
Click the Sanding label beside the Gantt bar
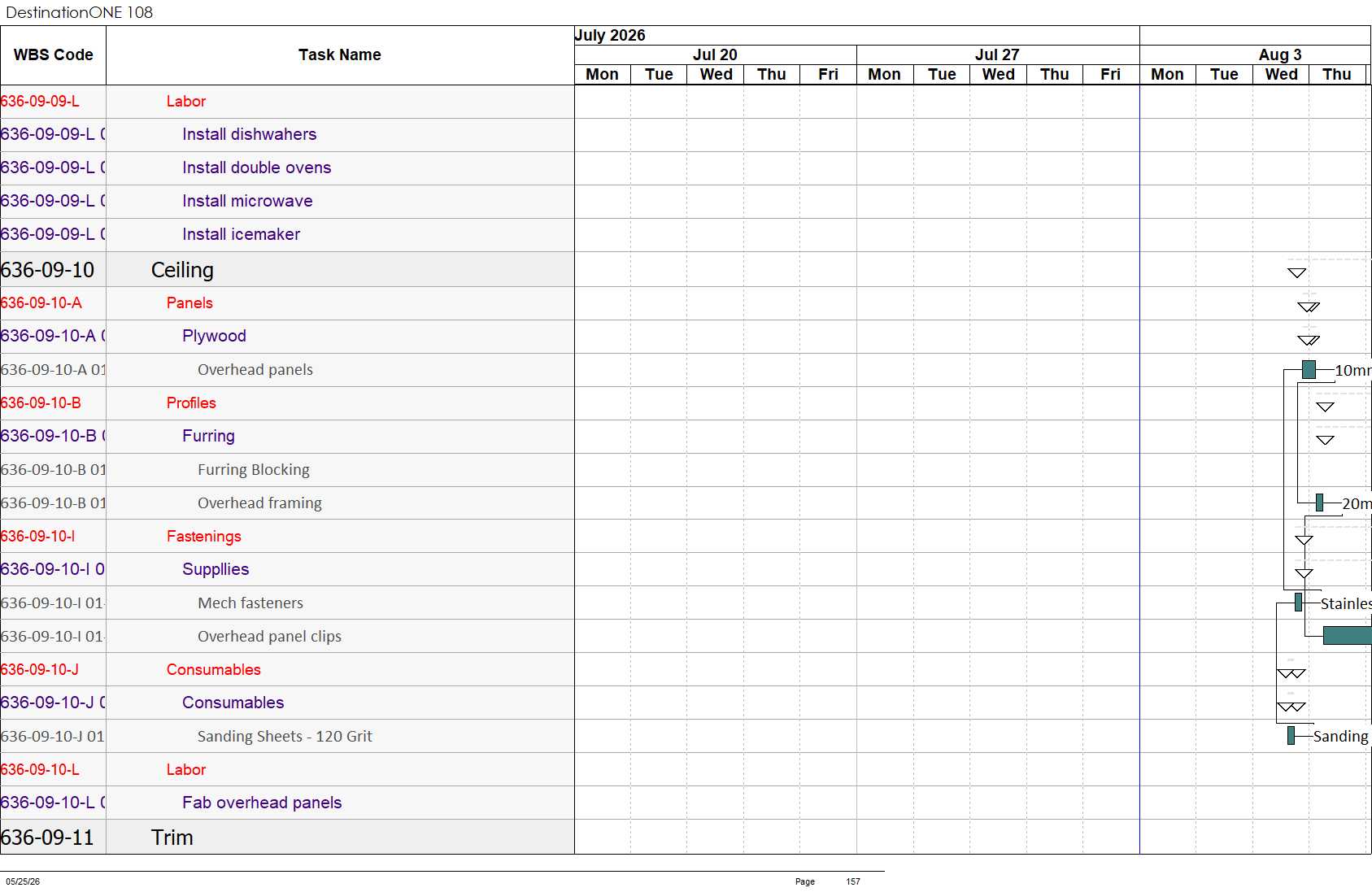[x=1341, y=737]
